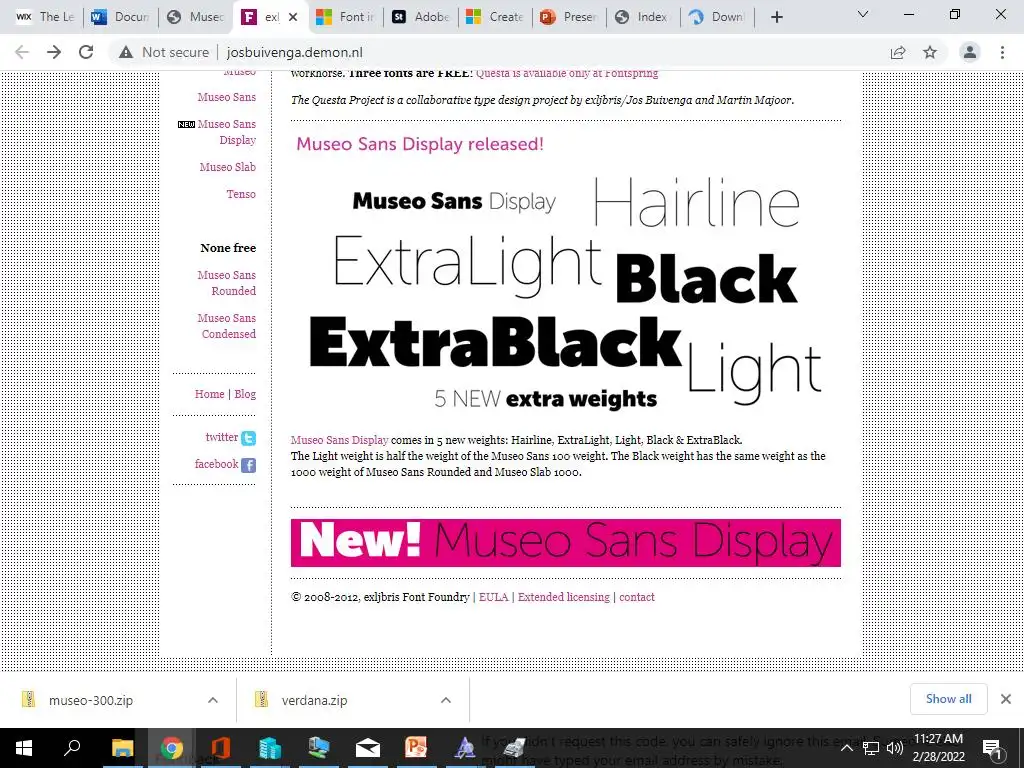The height and width of the screenshot is (768, 1024).
Task: Open the Tenso sidebar link
Action: click(x=241, y=194)
